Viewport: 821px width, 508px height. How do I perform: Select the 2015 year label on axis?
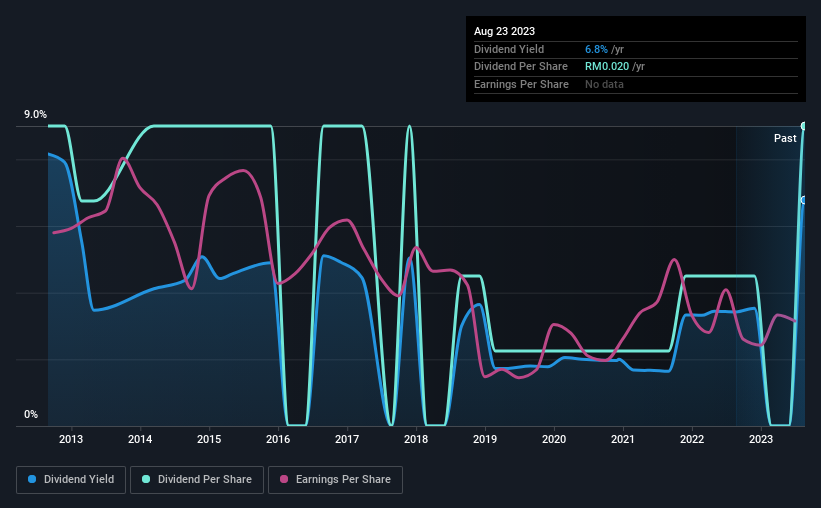point(209,439)
